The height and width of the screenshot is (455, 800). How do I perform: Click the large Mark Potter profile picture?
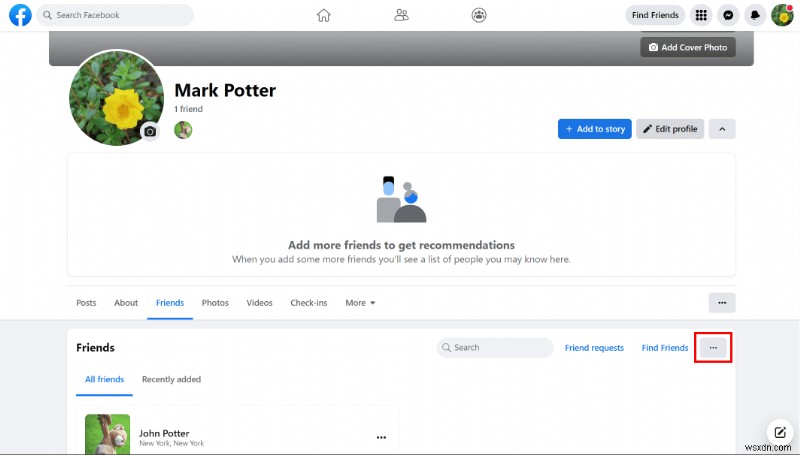[117, 98]
